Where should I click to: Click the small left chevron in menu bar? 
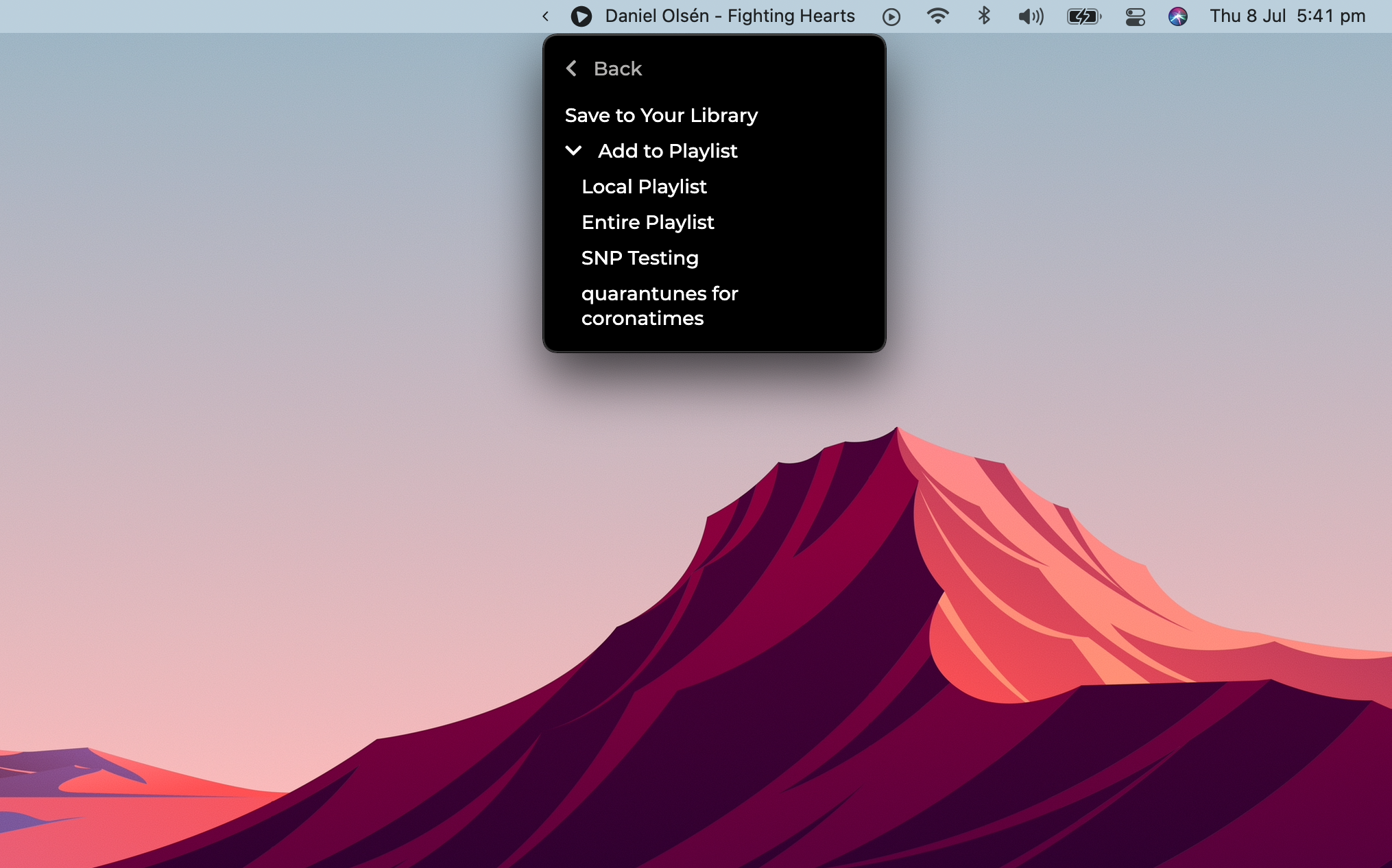(x=545, y=16)
